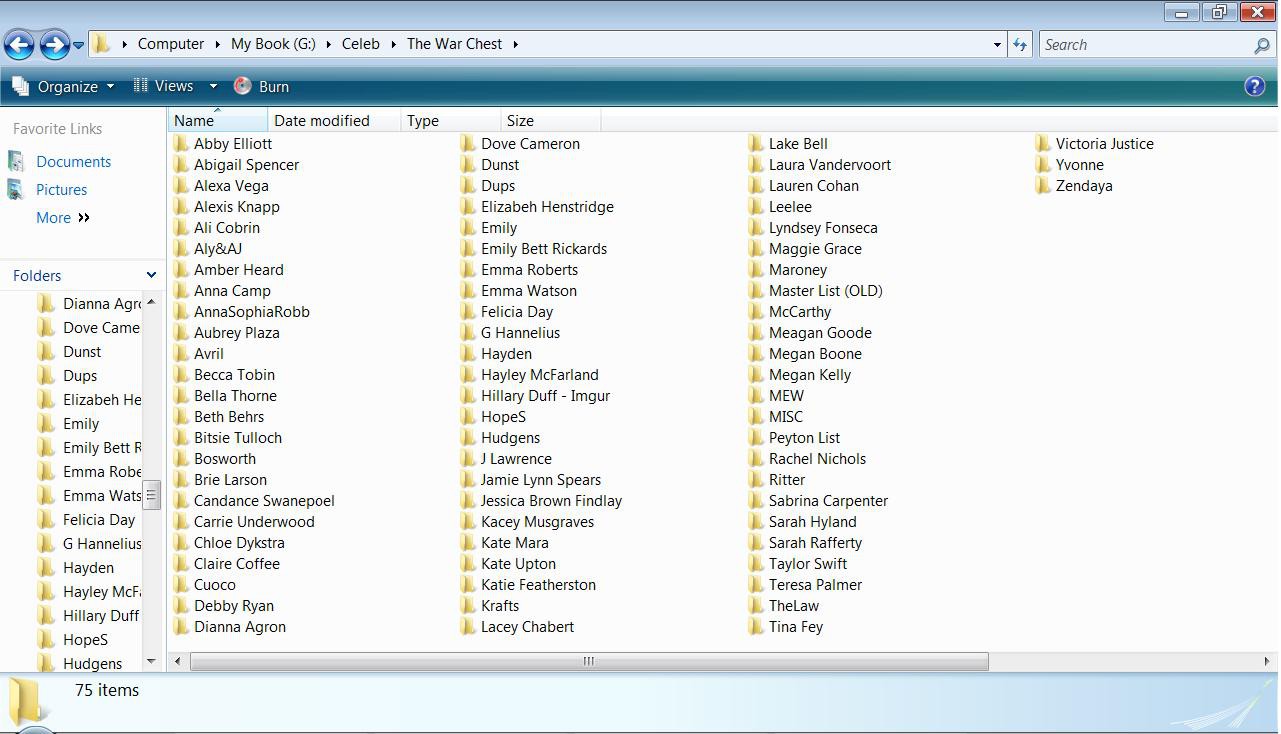
Task: Open the Help question mark icon
Action: coord(1254,86)
